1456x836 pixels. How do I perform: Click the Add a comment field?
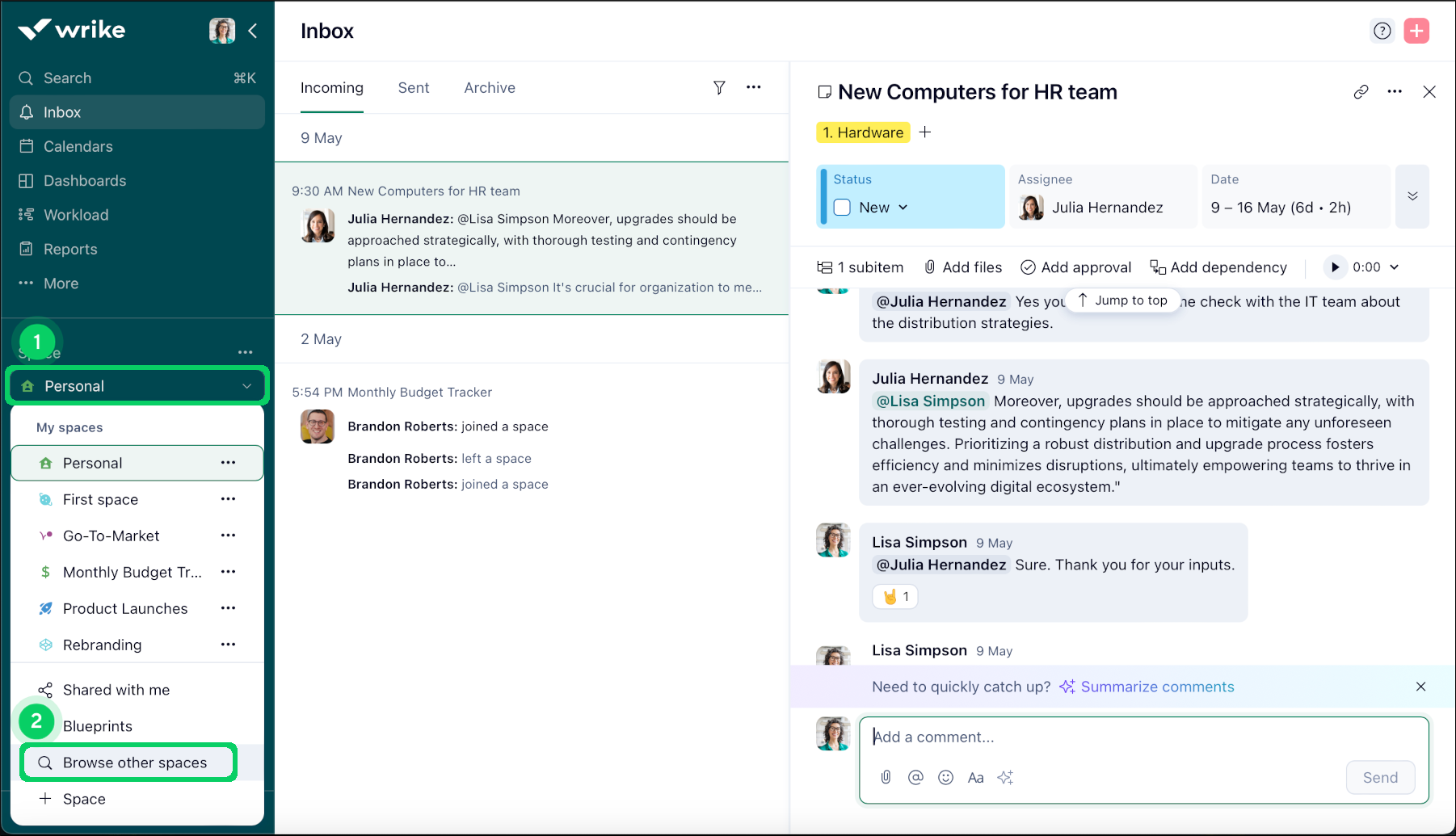[x=1131, y=737]
